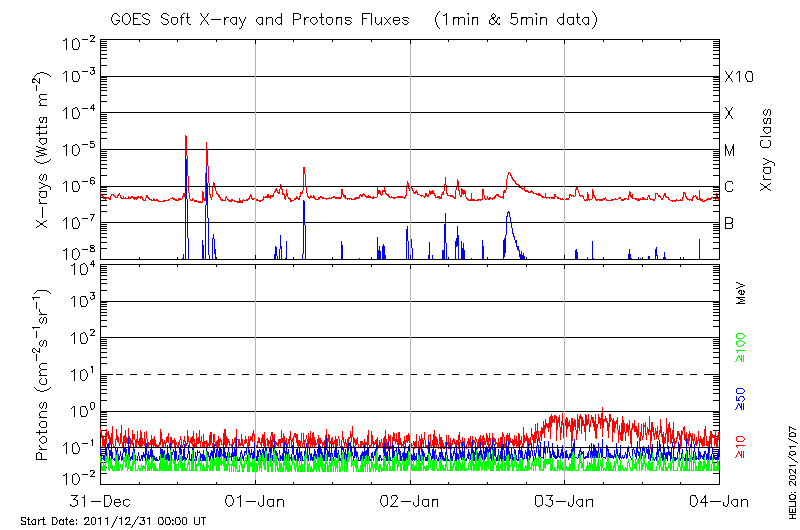
Task: Select the red '≥10' proton legend label
Action: pyautogui.click(x=741, y=447)
